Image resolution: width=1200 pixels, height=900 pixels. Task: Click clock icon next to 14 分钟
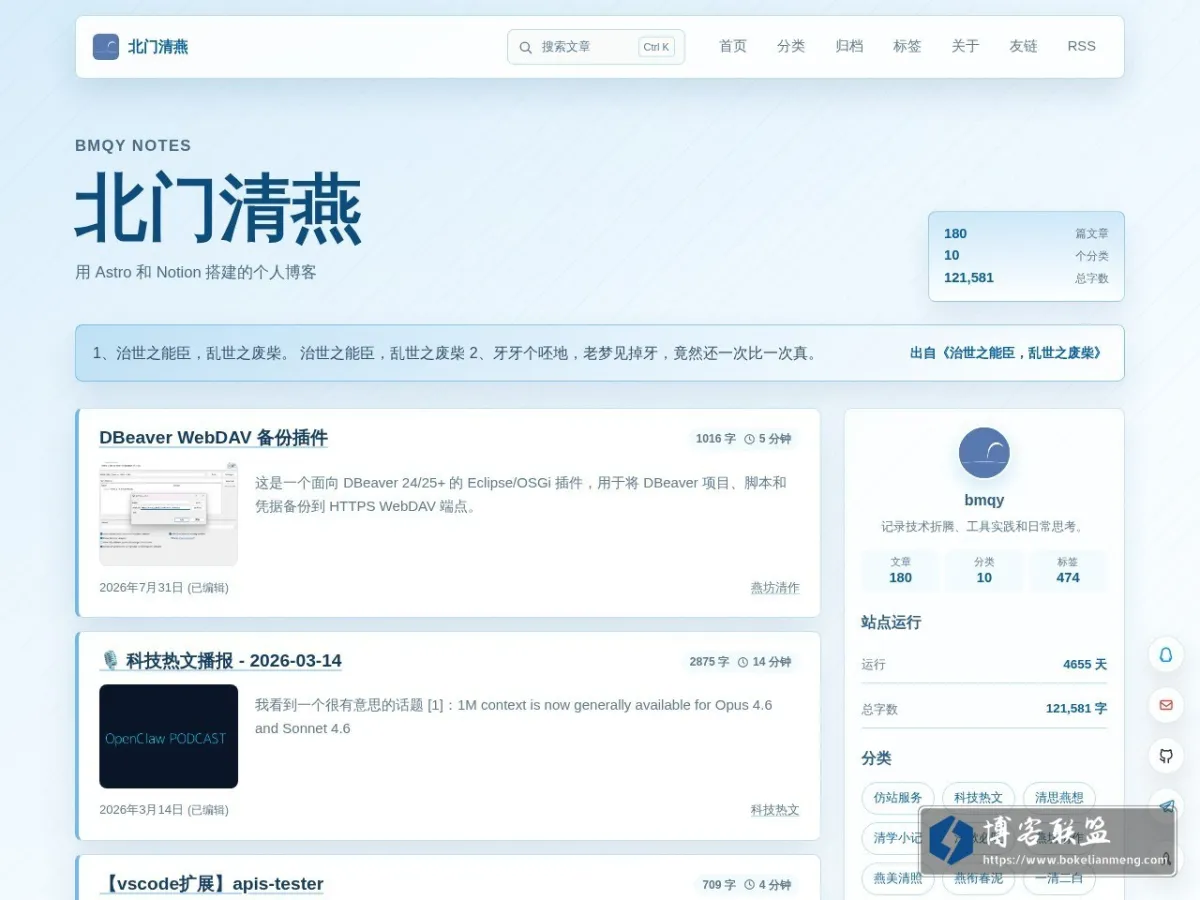click(743, 662)
